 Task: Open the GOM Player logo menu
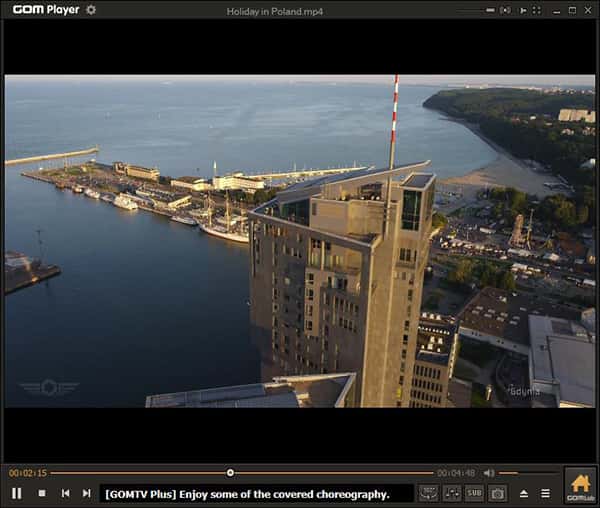(45, 10)
